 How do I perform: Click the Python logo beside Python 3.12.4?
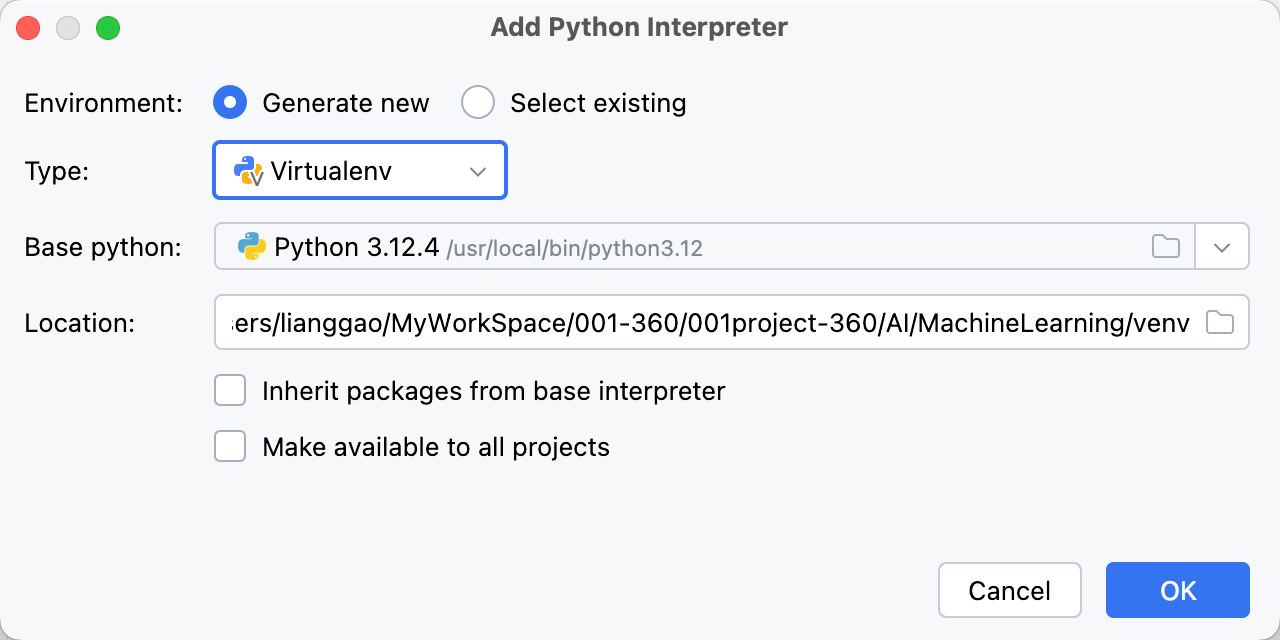click(252, 246)
